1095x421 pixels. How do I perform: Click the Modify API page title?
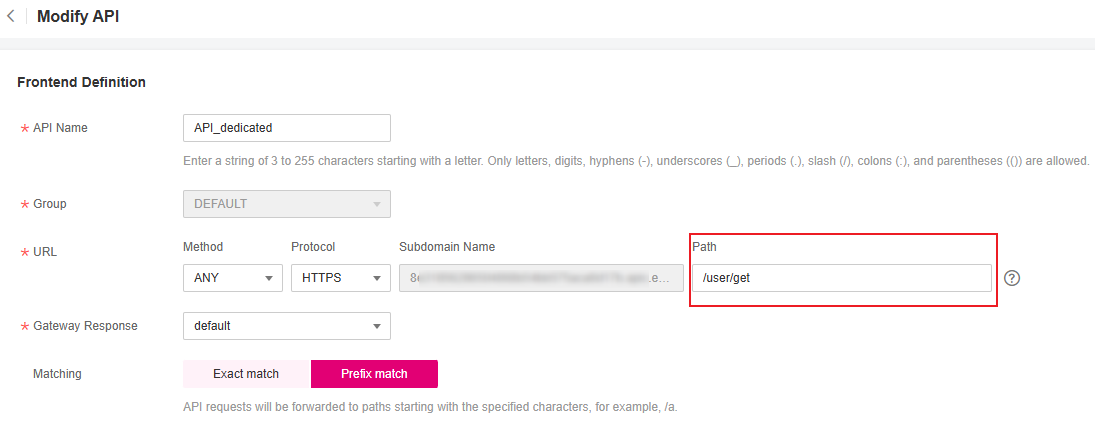(78, 17)
